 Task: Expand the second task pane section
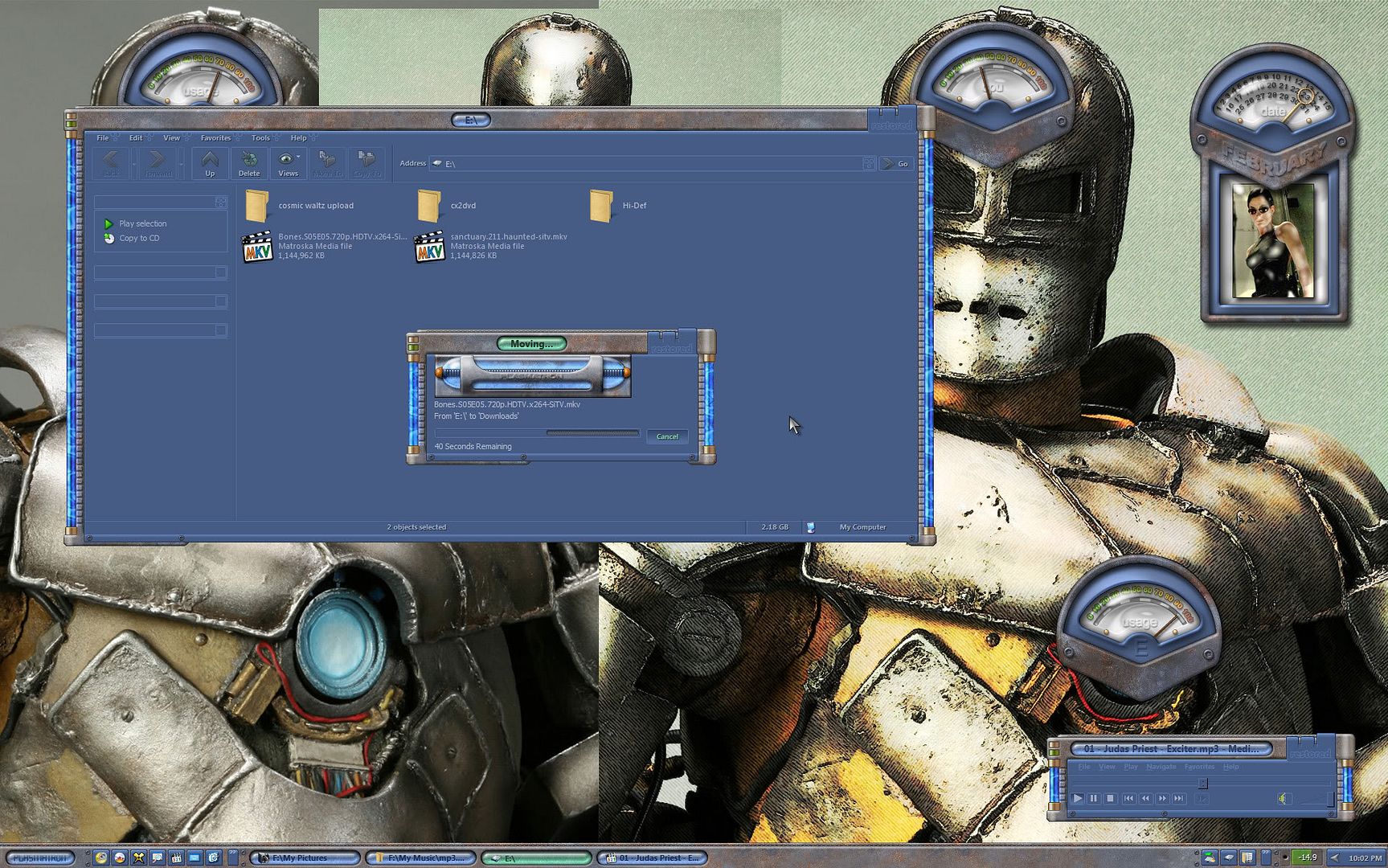tap(220, 272)
